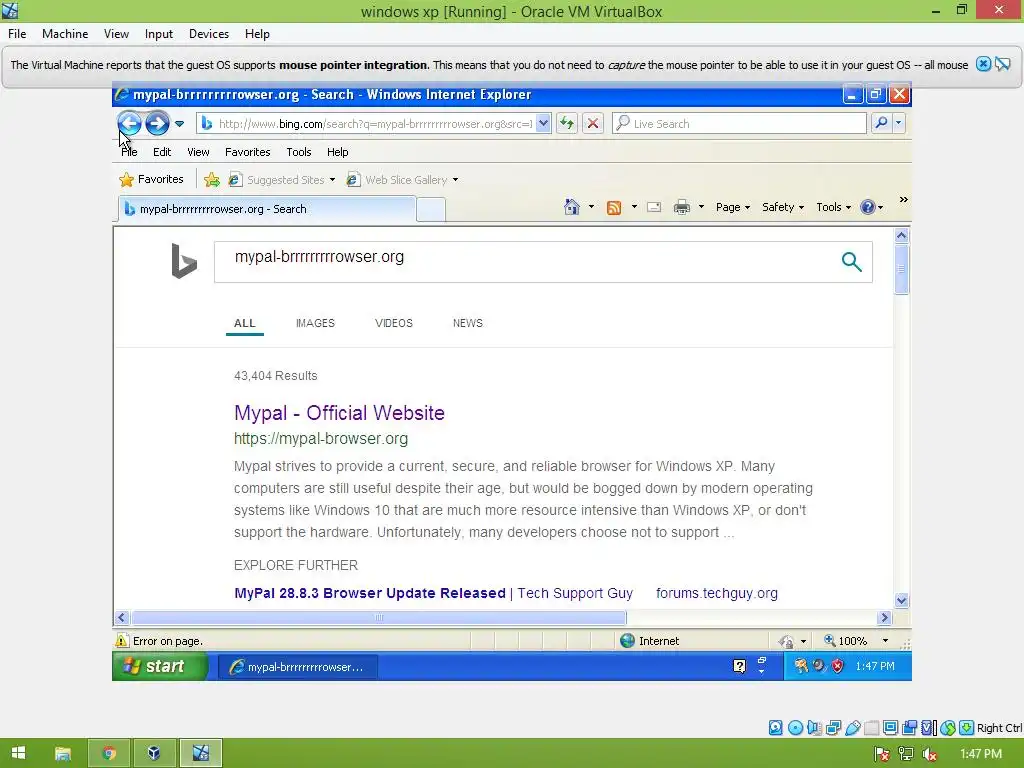Viewport: 1024px width, 768px height.
Task: Select the mypal-brrrrrrrrowser.org - Search tab
Action: (x=266, y=209)
